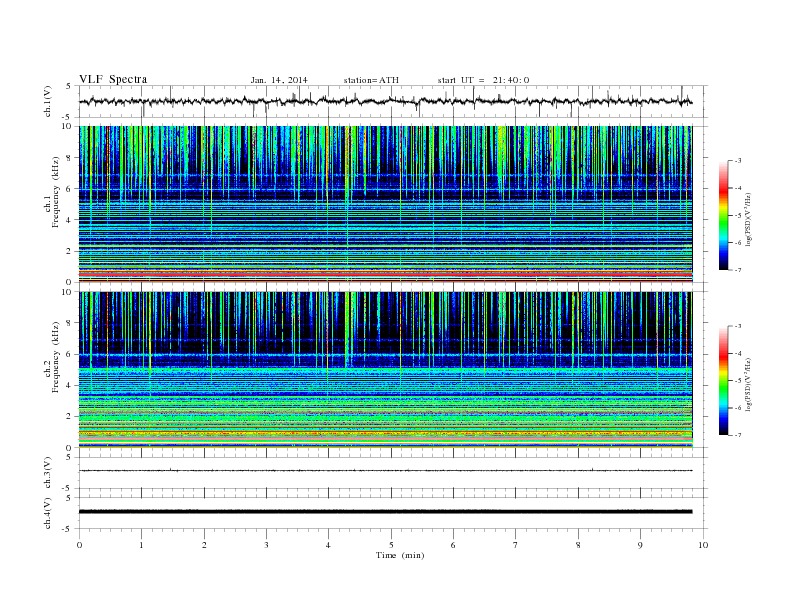Click tick label "0" on the Time axis

pyautogui.click(x=79, y=545)
